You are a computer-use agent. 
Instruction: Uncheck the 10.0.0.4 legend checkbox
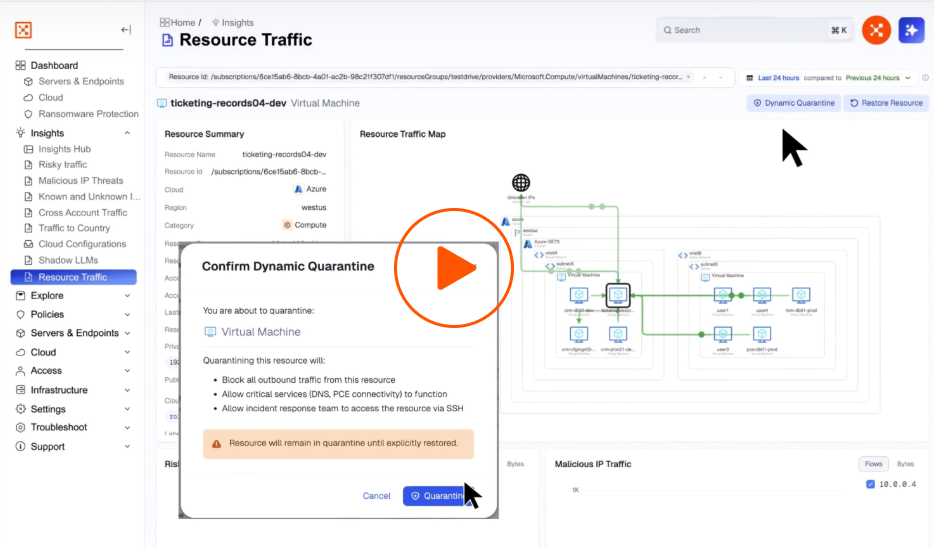coord(868,485)
